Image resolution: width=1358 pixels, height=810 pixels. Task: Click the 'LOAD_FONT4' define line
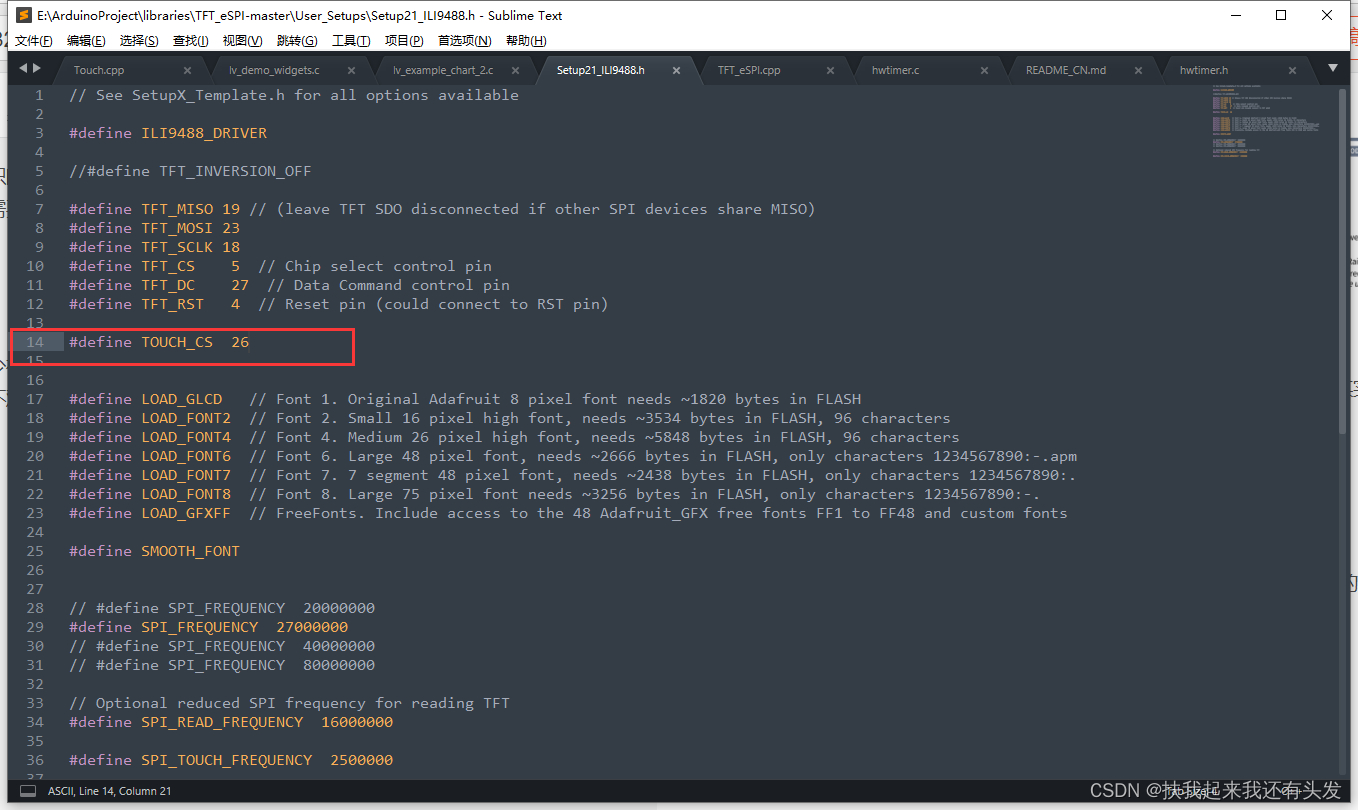[x=514, y=437]
